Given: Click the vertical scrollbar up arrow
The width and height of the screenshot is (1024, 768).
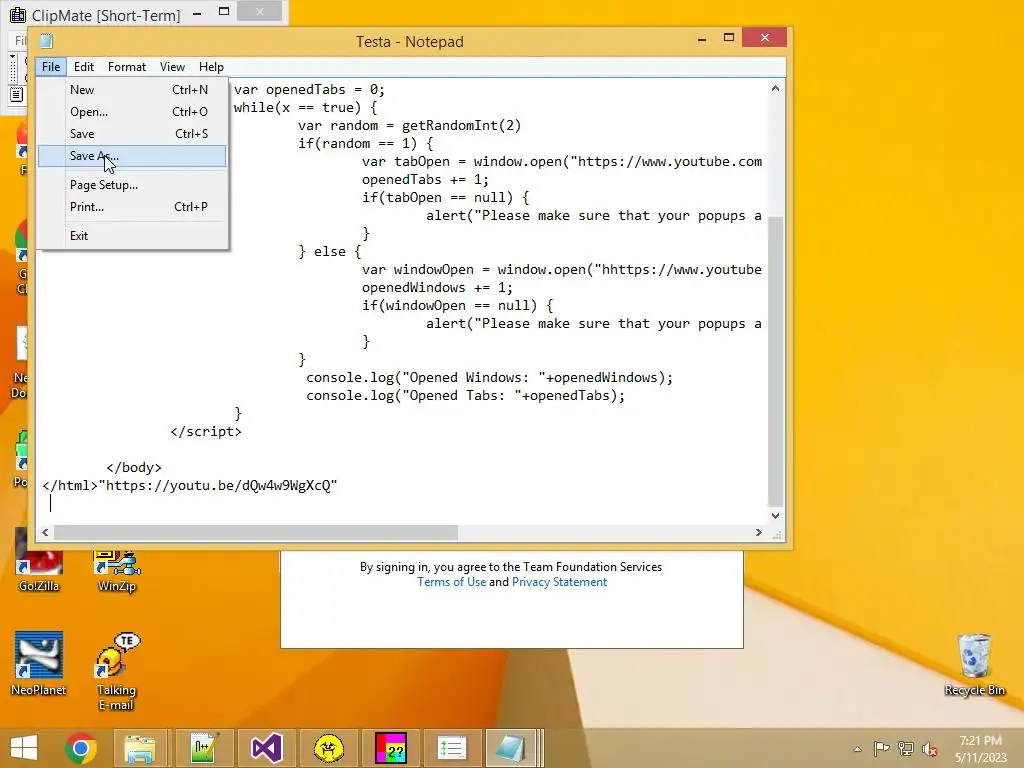Looking at the screenshot, I should 775,88.
